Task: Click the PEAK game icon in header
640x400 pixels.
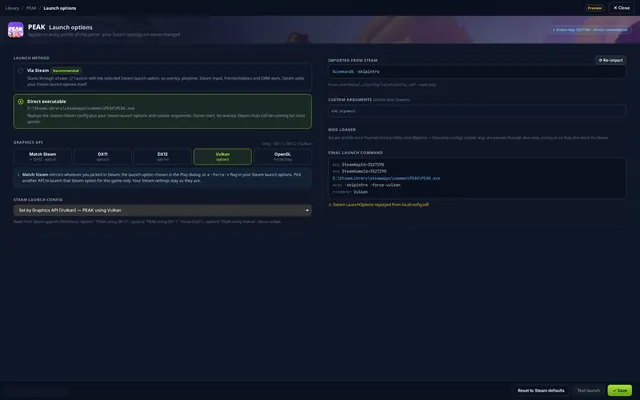Action: pyautogui.click(x=16, y=30)
